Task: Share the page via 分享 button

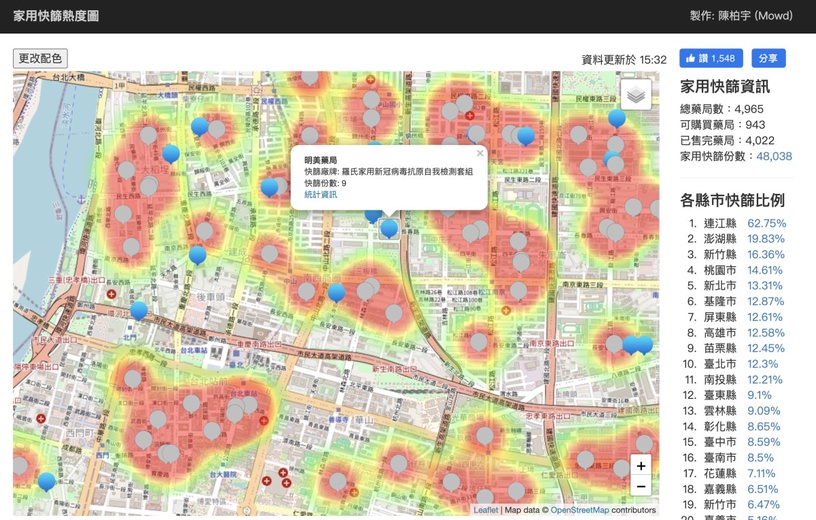Action: coord(768,58)
